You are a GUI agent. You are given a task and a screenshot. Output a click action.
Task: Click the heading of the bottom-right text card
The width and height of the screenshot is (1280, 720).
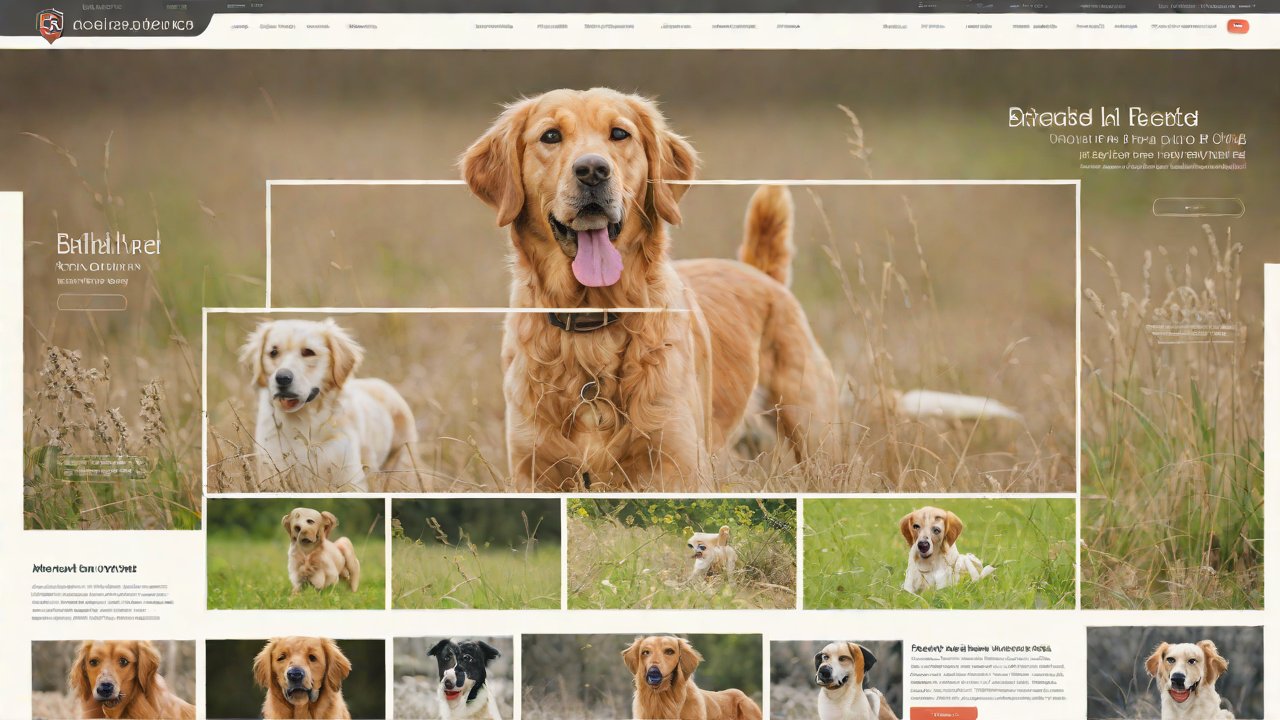click(x=981, y=648)
